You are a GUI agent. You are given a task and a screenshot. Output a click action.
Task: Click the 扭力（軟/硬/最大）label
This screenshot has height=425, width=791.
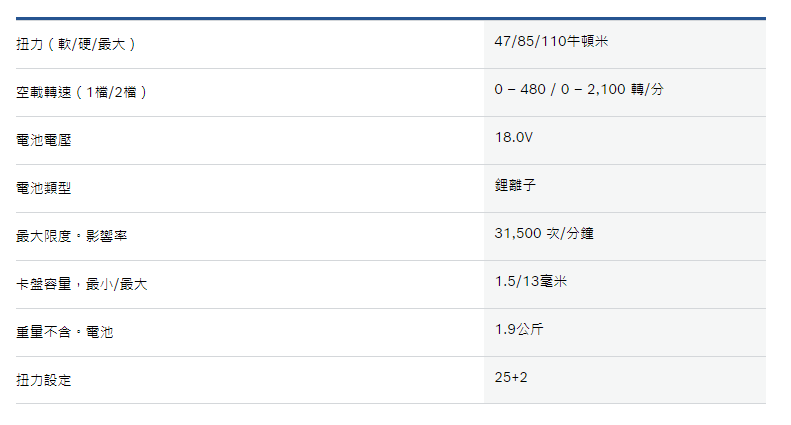pos(76,44)
